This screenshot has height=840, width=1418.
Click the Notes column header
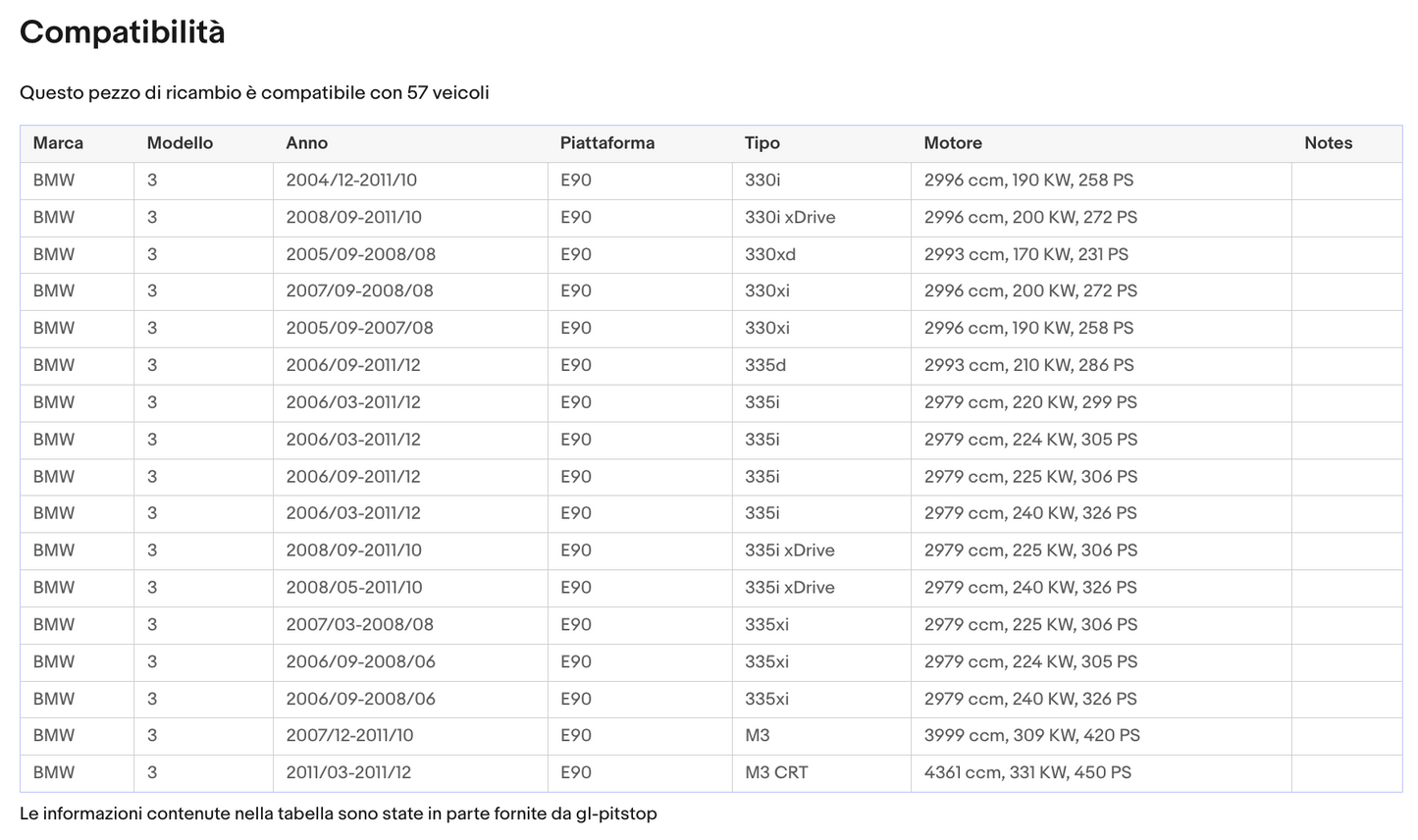[x=1328, y=143]
